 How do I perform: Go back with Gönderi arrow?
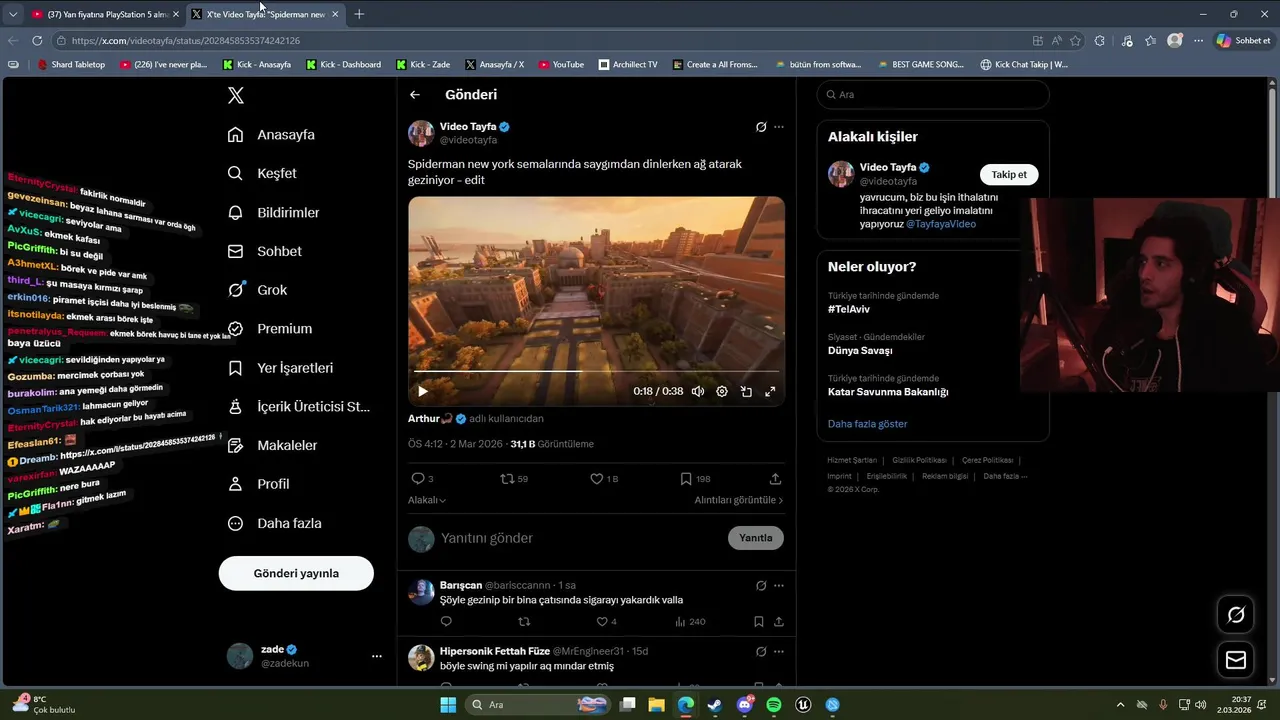[415, 95]
